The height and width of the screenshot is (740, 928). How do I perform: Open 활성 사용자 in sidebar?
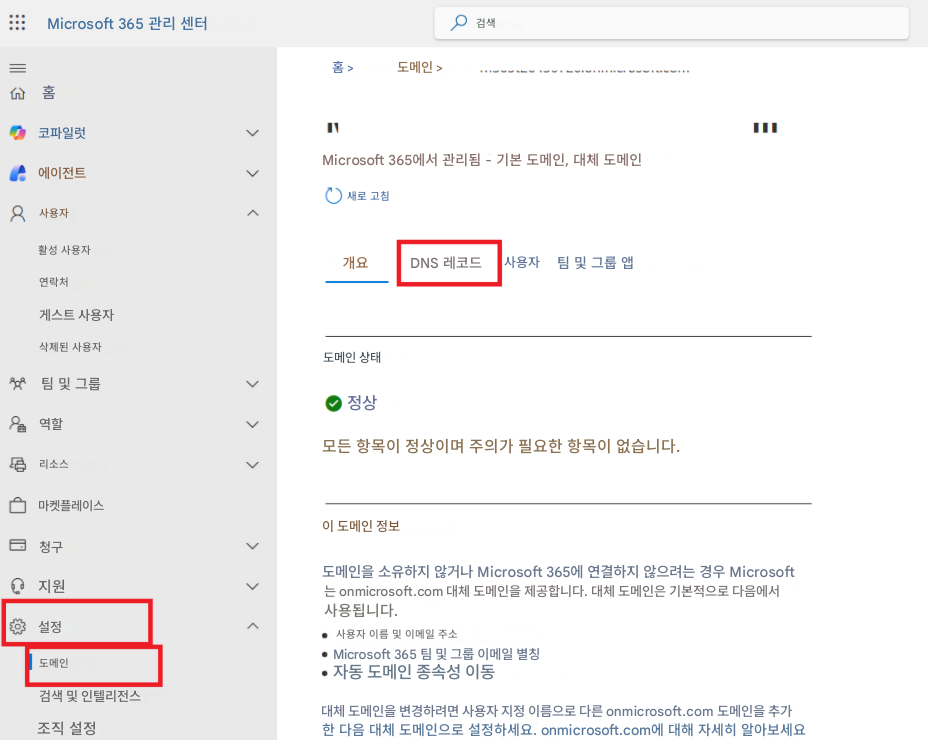pyautogui.click(x=65, y=250)
